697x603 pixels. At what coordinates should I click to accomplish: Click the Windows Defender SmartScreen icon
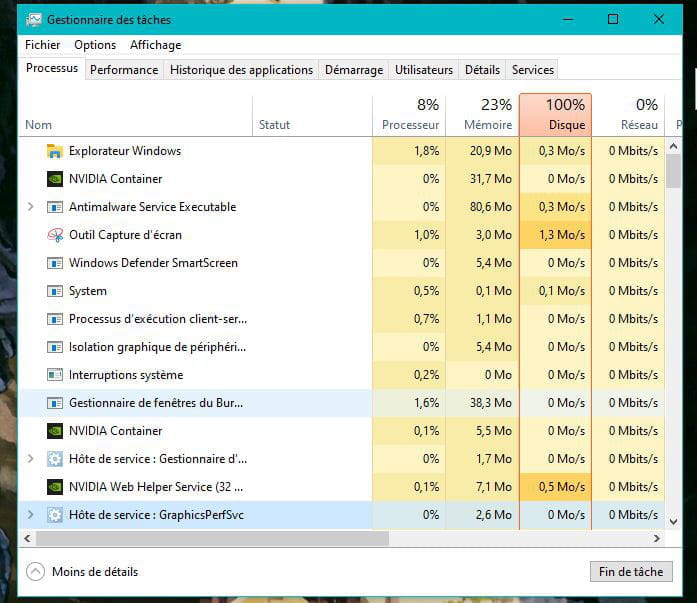pos(55,263)
